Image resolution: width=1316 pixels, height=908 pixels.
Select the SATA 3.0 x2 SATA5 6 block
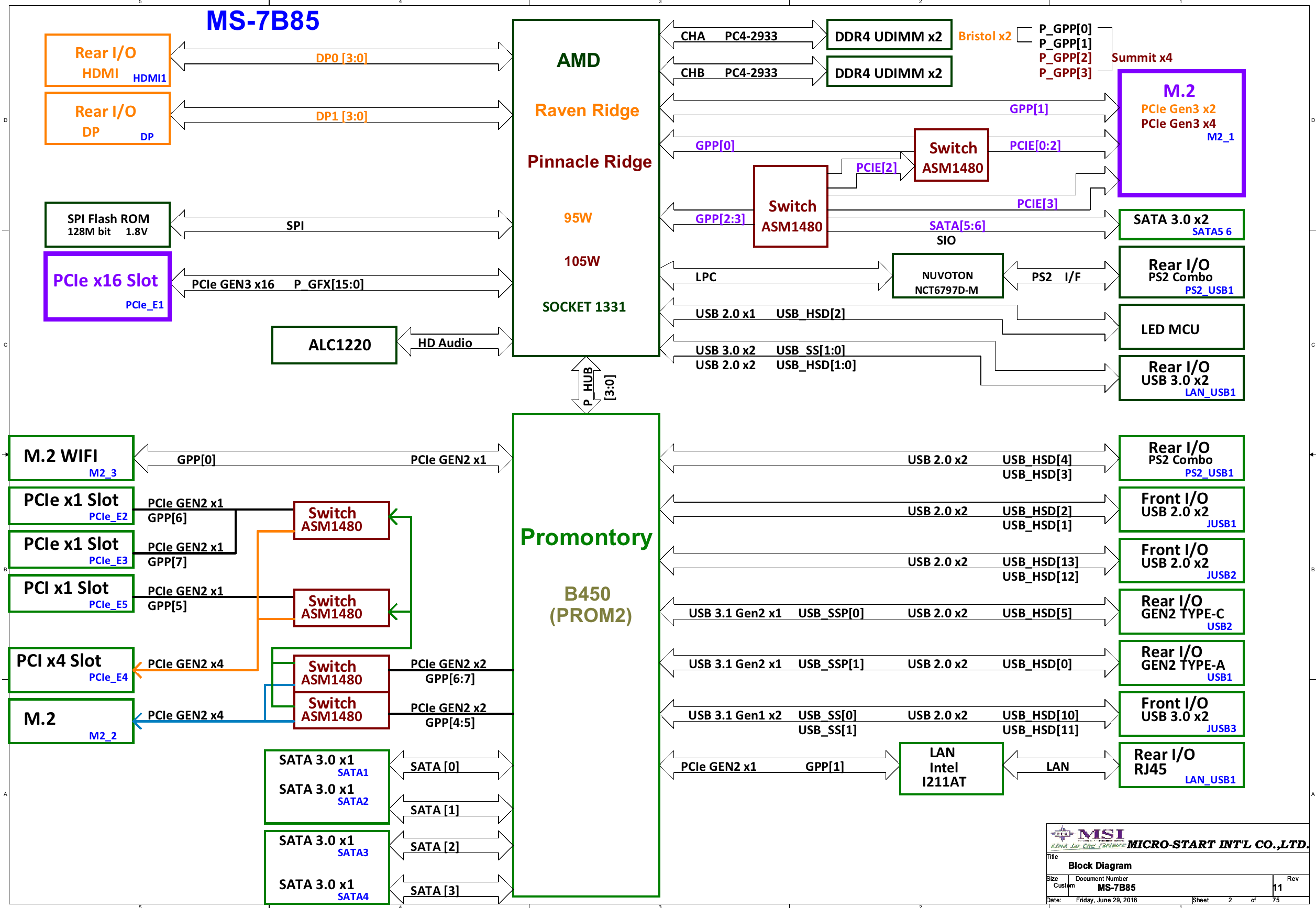click(x=1182, y=225)
